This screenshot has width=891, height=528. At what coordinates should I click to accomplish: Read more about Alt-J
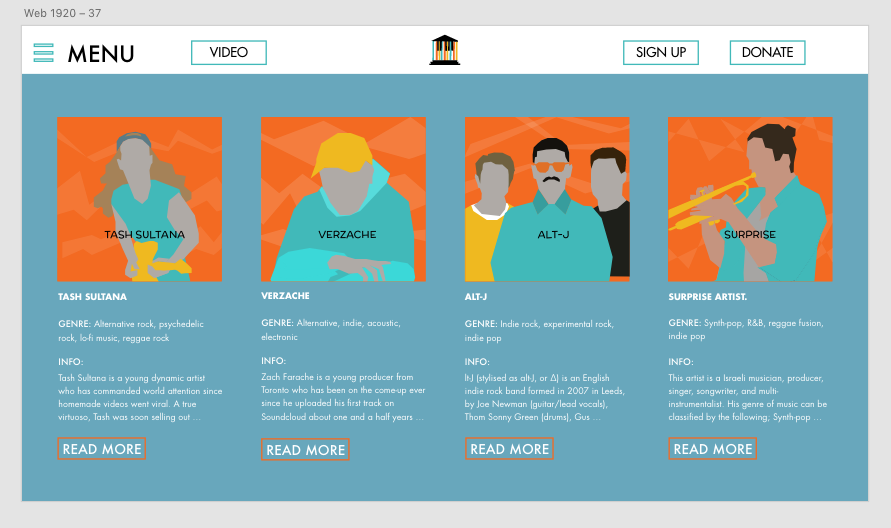(509, 448)
